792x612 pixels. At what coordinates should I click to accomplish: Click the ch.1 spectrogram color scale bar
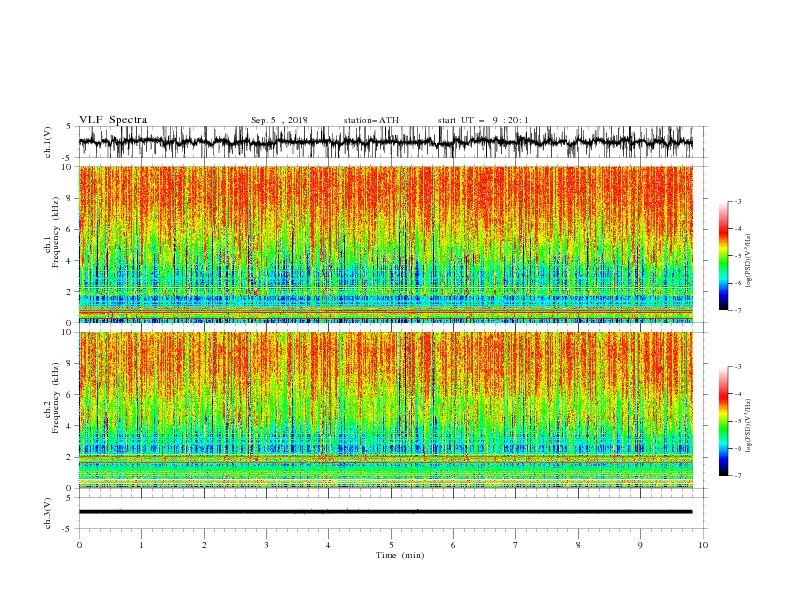coord(723,256)
